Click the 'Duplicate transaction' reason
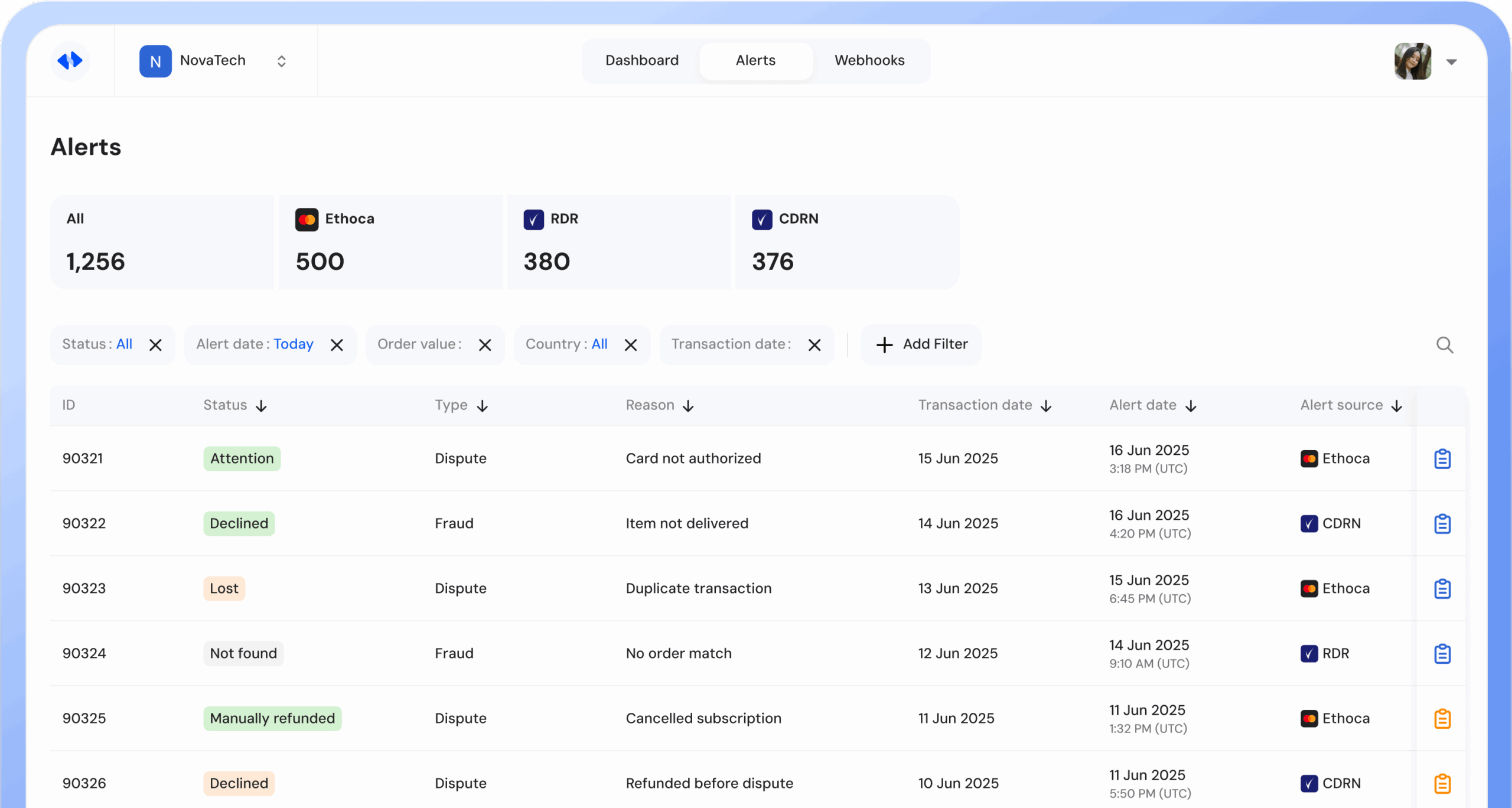Screen dimensions: 1512x808 [699, 589]
